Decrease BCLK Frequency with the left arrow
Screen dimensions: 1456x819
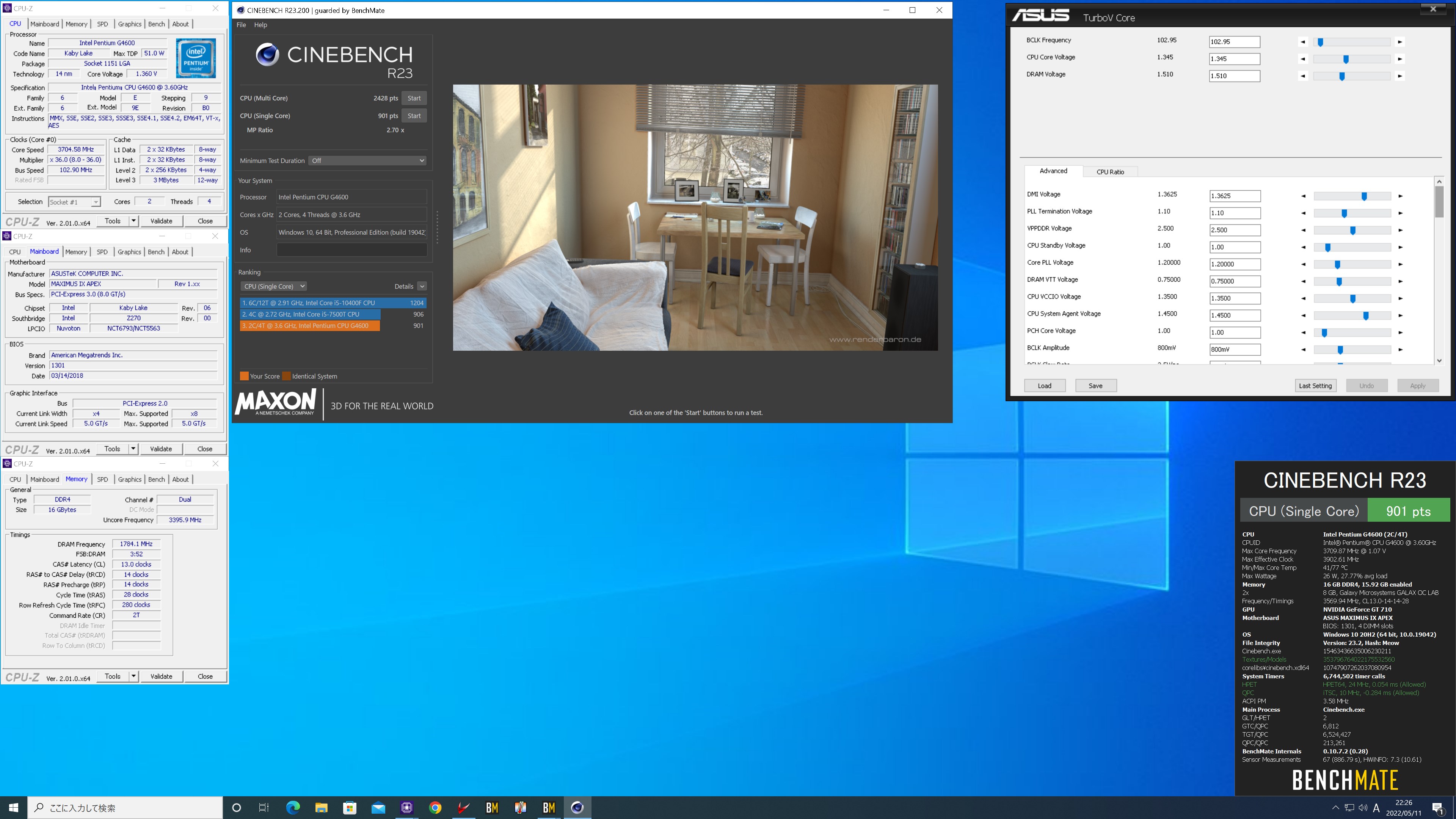[1303, 42]
